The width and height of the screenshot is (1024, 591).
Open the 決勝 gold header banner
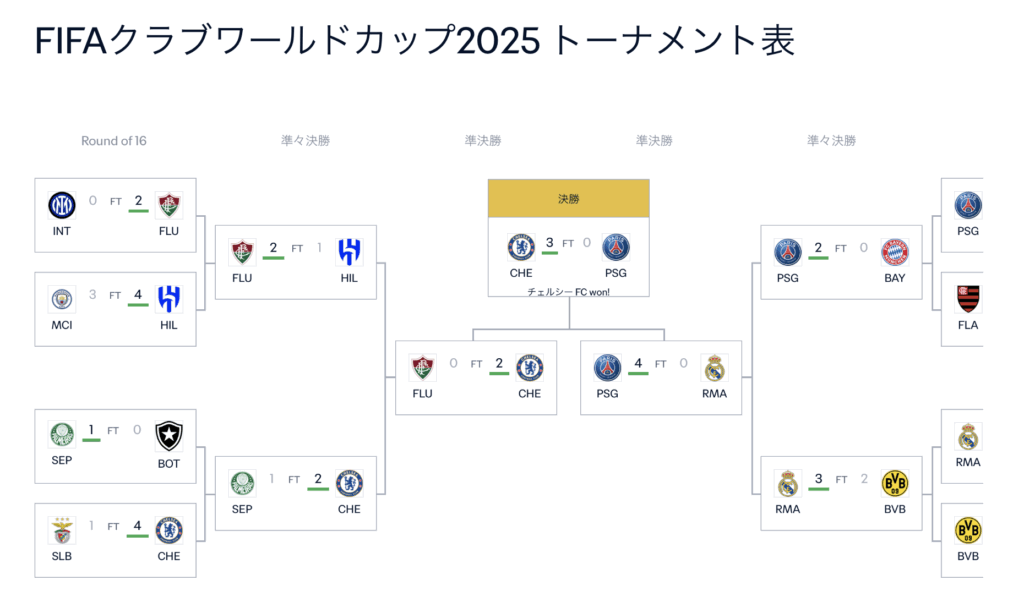coord(569,199)
